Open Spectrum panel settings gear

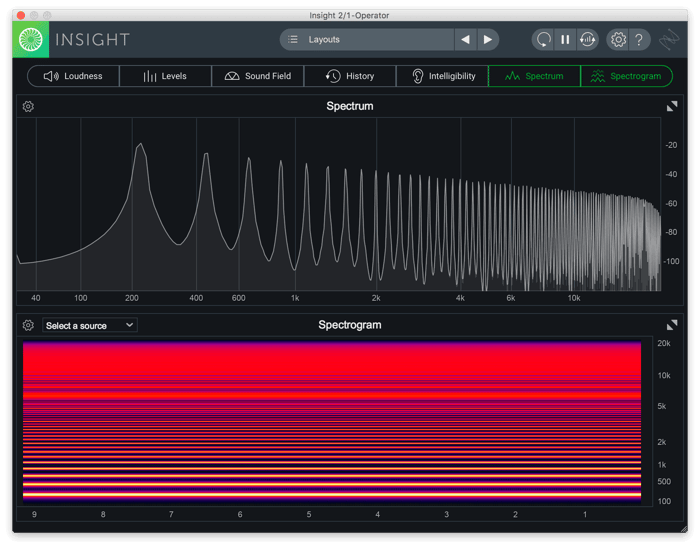click(x=28, y=107)
